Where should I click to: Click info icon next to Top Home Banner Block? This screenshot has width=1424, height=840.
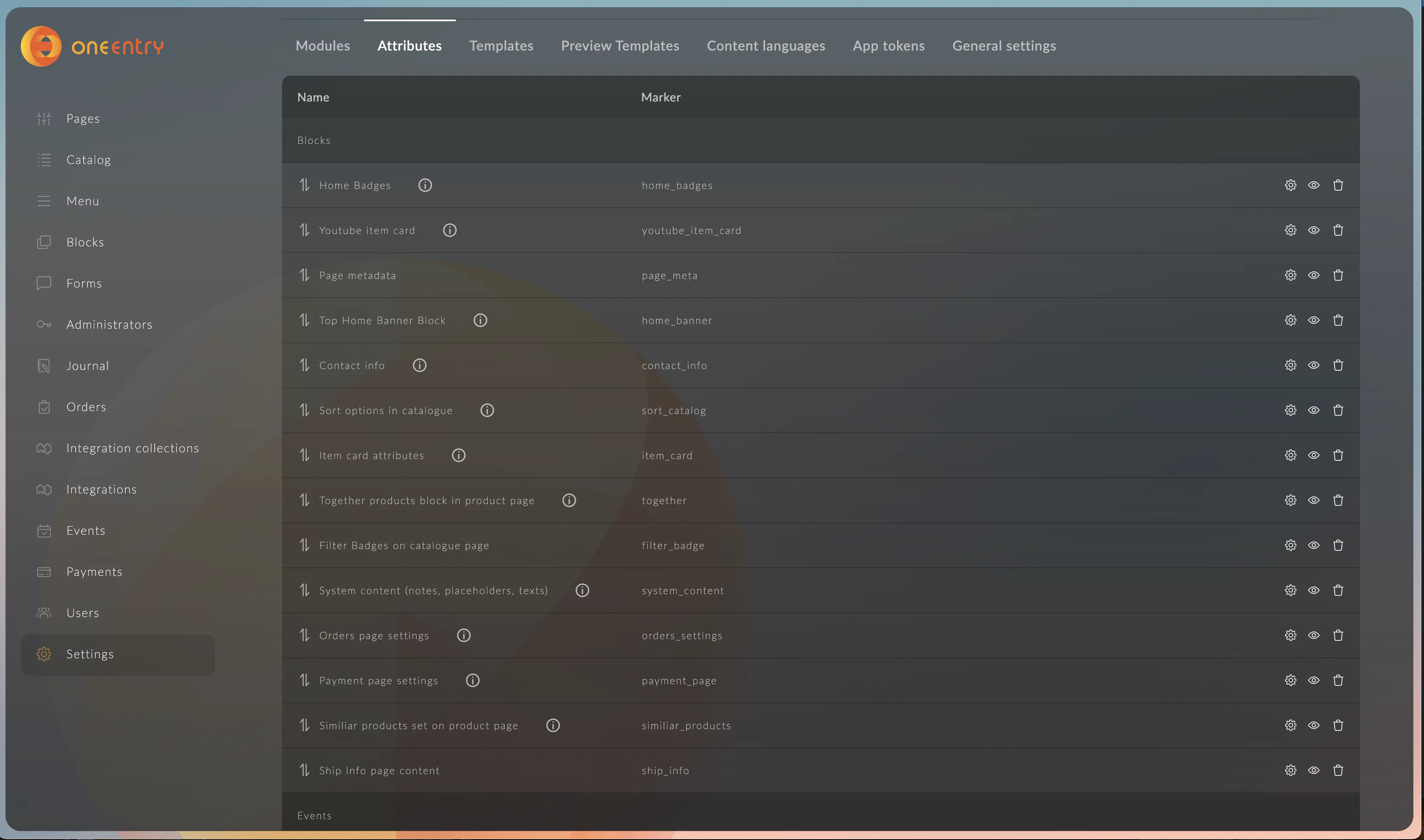click(x=480, y=320)
